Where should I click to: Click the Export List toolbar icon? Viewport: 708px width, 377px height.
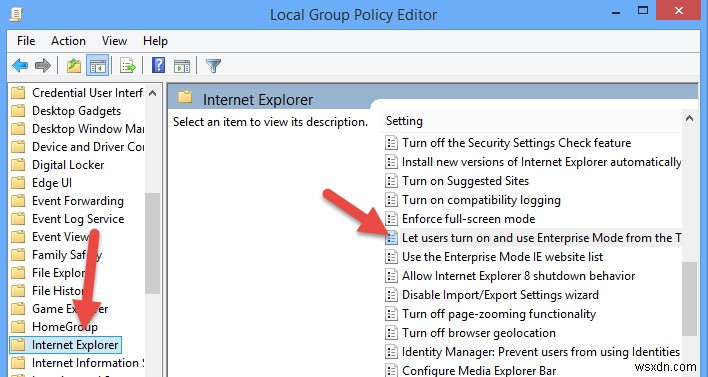click(128, 66)
